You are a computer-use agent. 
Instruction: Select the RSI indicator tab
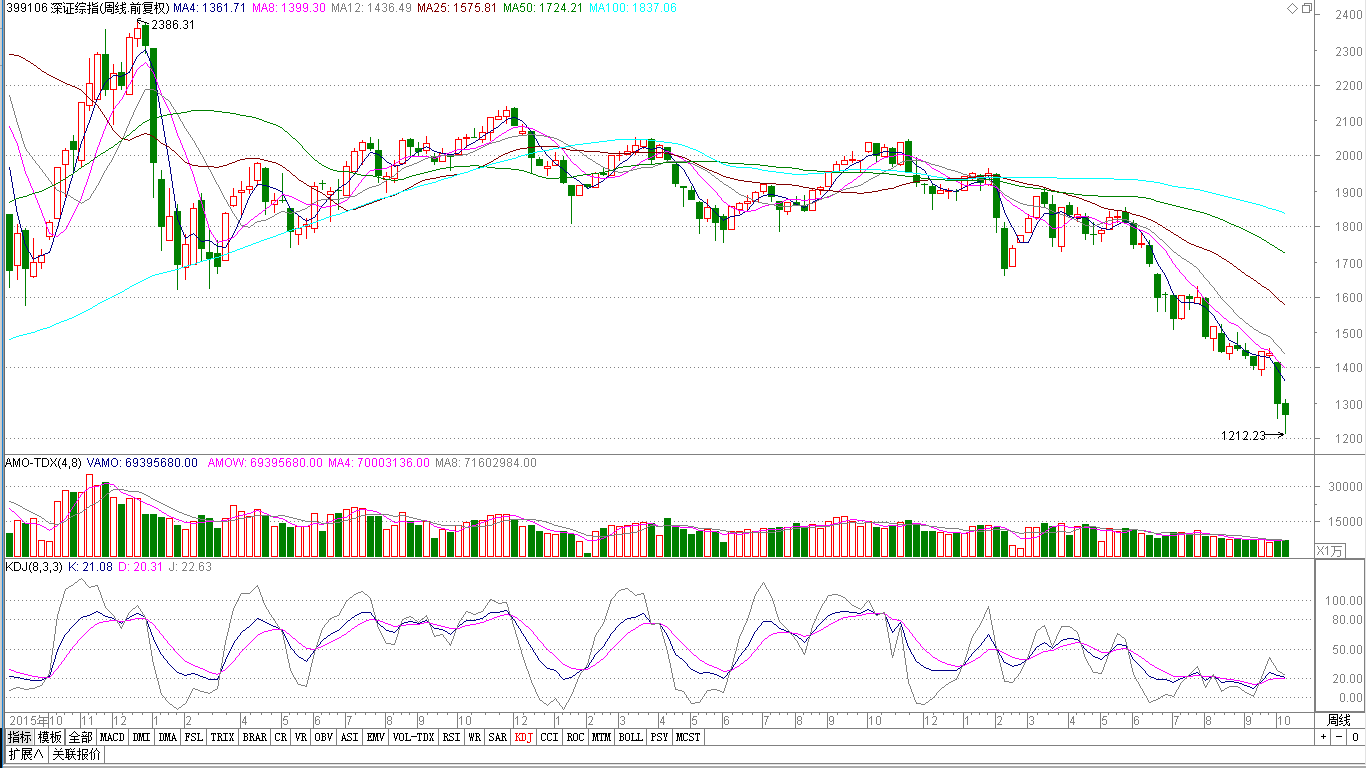(x=451, y=737)
